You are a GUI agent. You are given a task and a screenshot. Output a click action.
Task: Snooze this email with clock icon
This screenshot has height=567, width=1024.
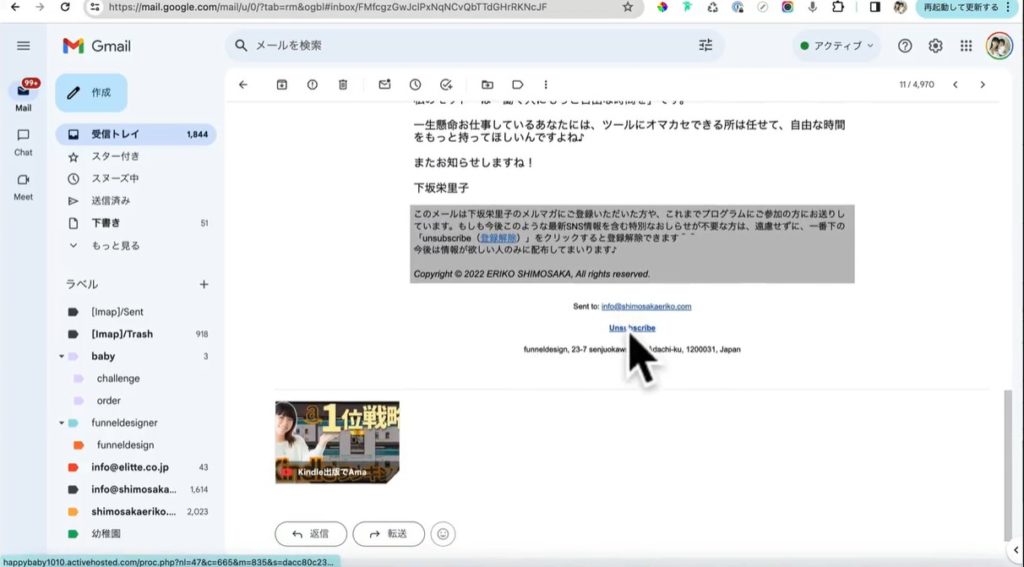click(415, 85)
